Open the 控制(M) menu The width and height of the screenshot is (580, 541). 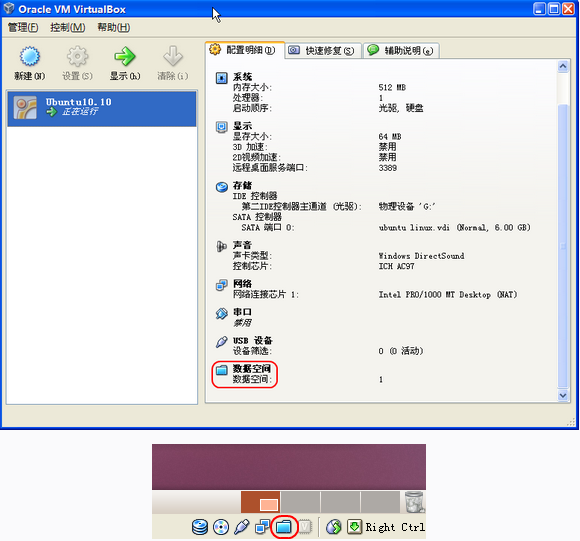[x=67, y=27]
